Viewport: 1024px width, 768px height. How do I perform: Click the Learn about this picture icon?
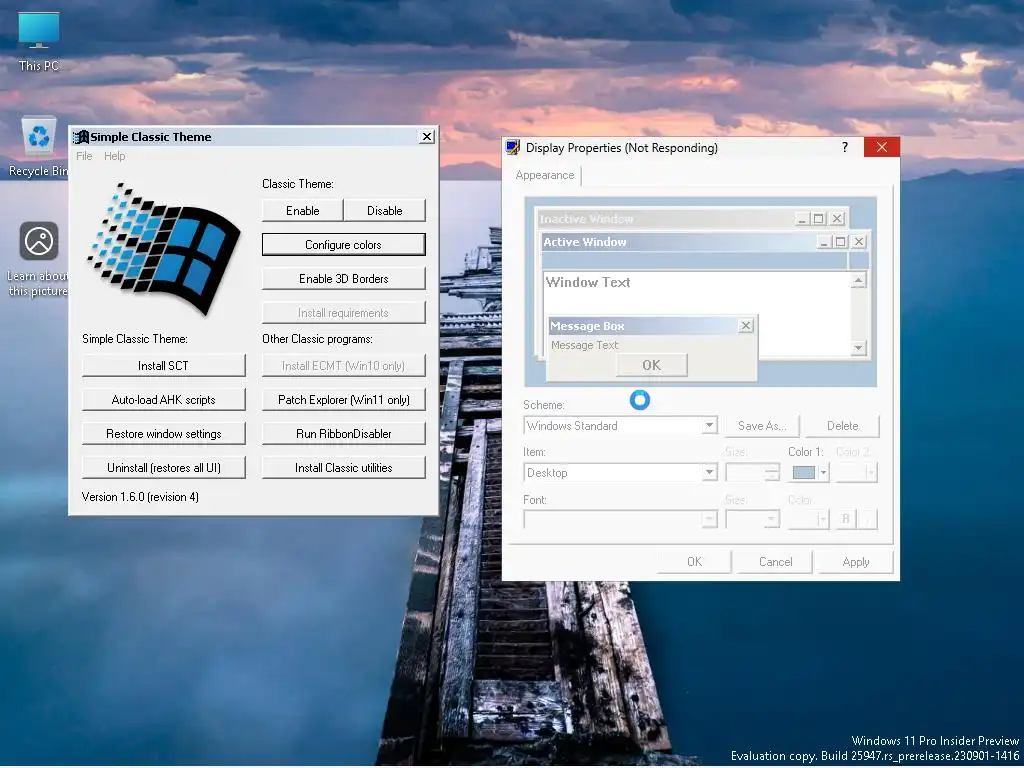point(39,259)
